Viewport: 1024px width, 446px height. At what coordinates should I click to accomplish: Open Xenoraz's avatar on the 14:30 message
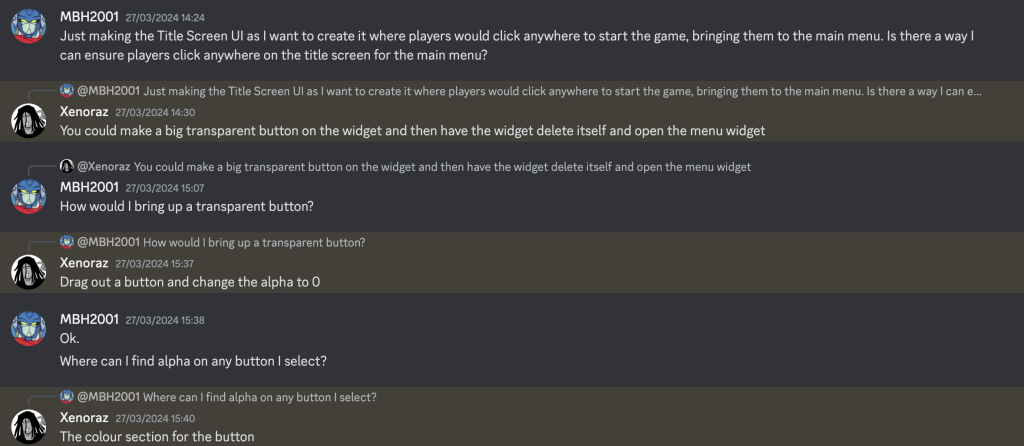point(29,121)
